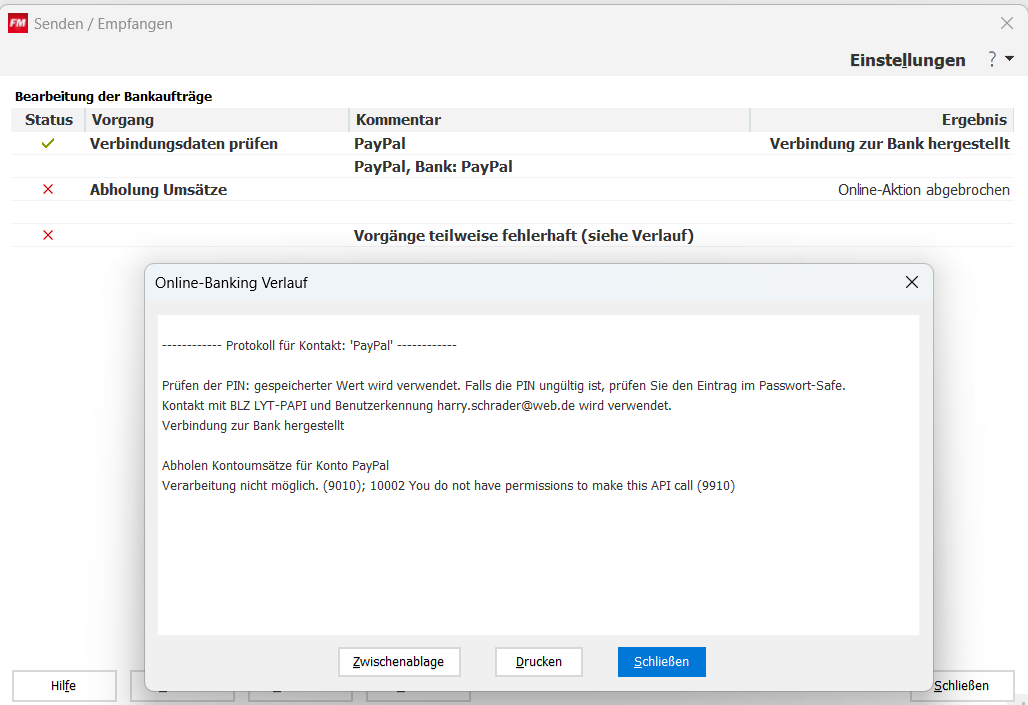Click the green checkmark for Verbindungsdaten prüfen
The image size is (1028, 705).
pyautogui.click(x=48, y=143)
